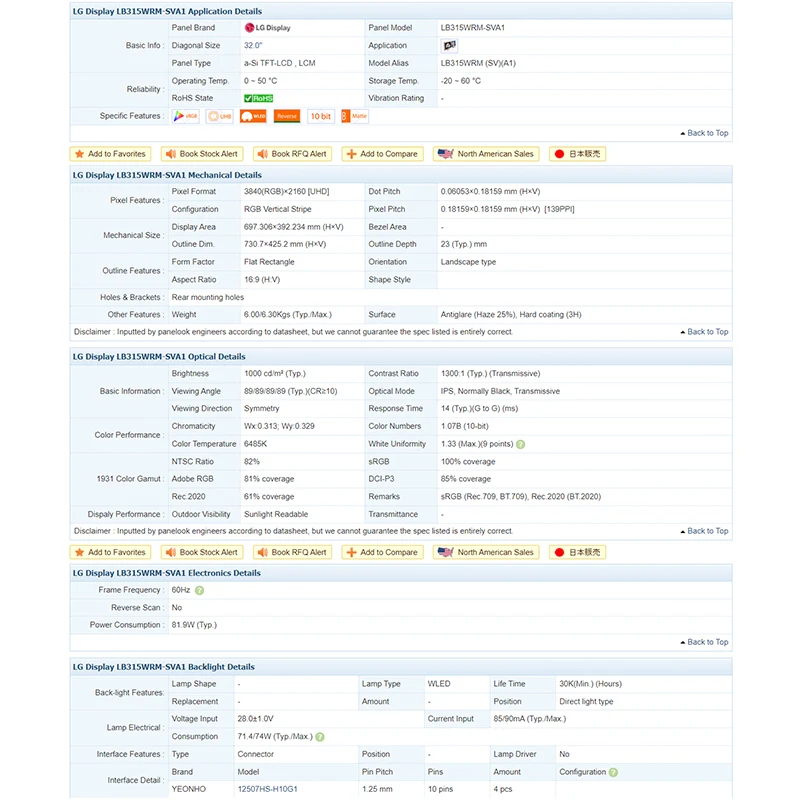Click the Rear mounting holes entry
The width and height of the screenshot is (800, 800).
pos(208,297)
